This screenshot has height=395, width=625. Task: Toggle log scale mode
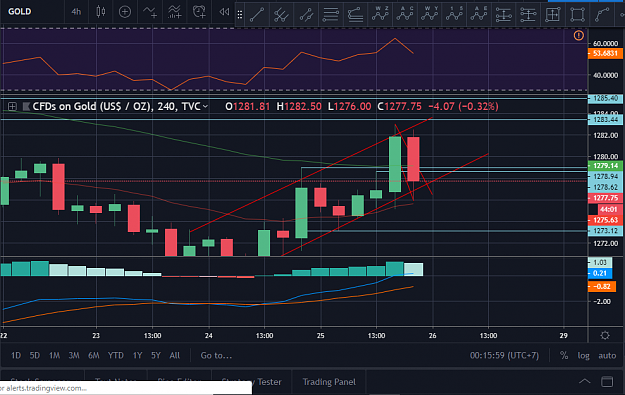(584, 356)
